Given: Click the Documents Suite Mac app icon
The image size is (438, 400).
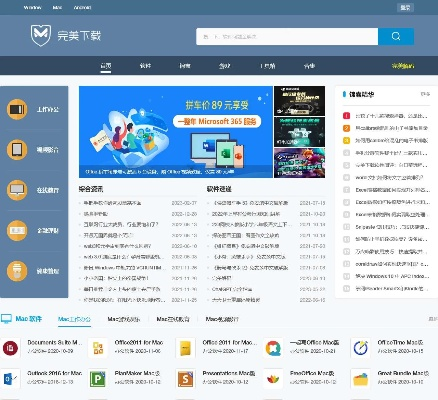Looking at the screenshot, I should 10,348.
